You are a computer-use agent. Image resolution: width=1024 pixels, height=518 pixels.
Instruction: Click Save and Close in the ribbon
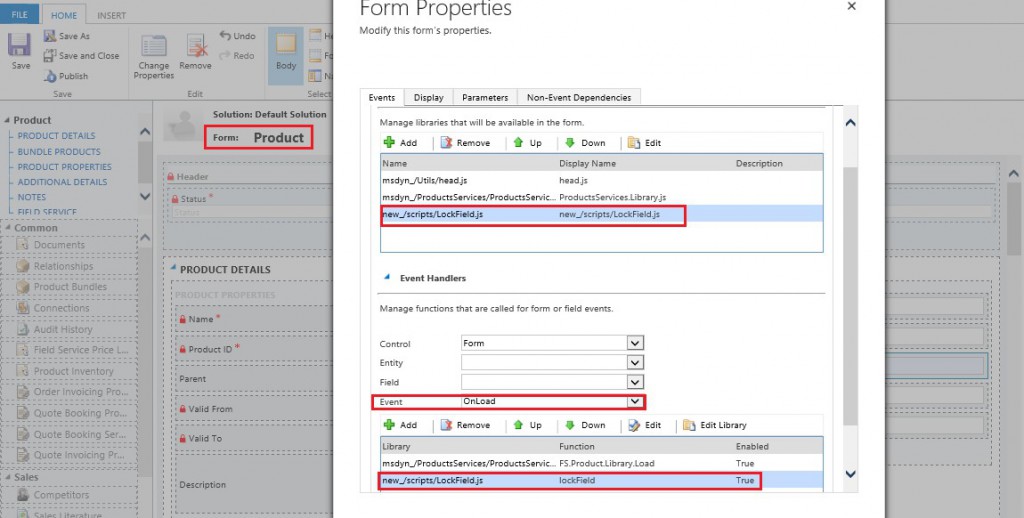coord(82,56)
